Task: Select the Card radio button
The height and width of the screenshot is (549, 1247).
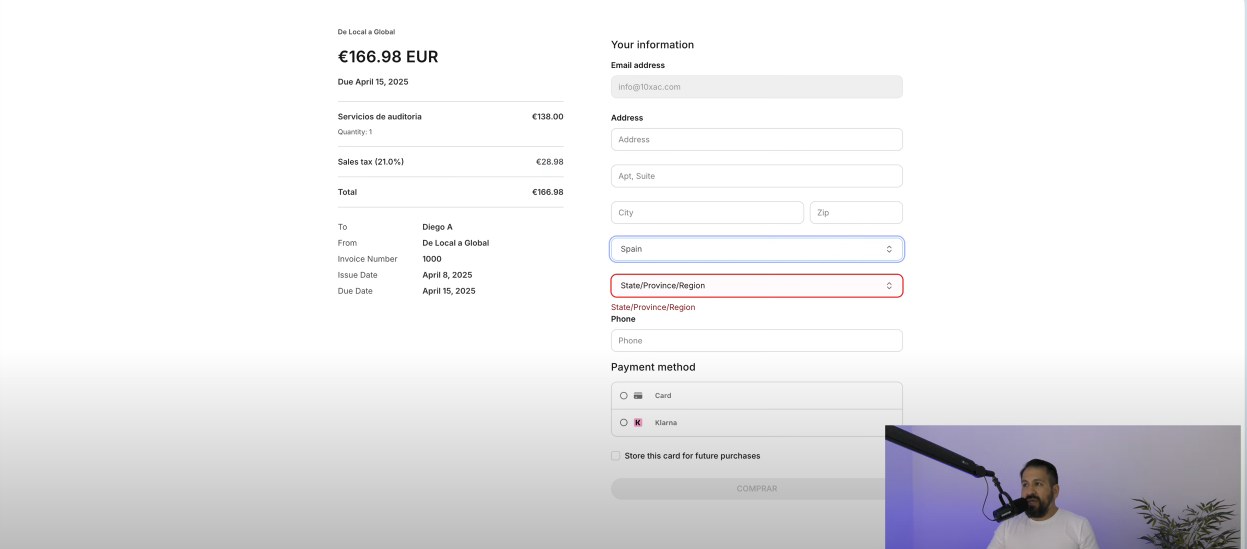Action: tap(624, 396)
